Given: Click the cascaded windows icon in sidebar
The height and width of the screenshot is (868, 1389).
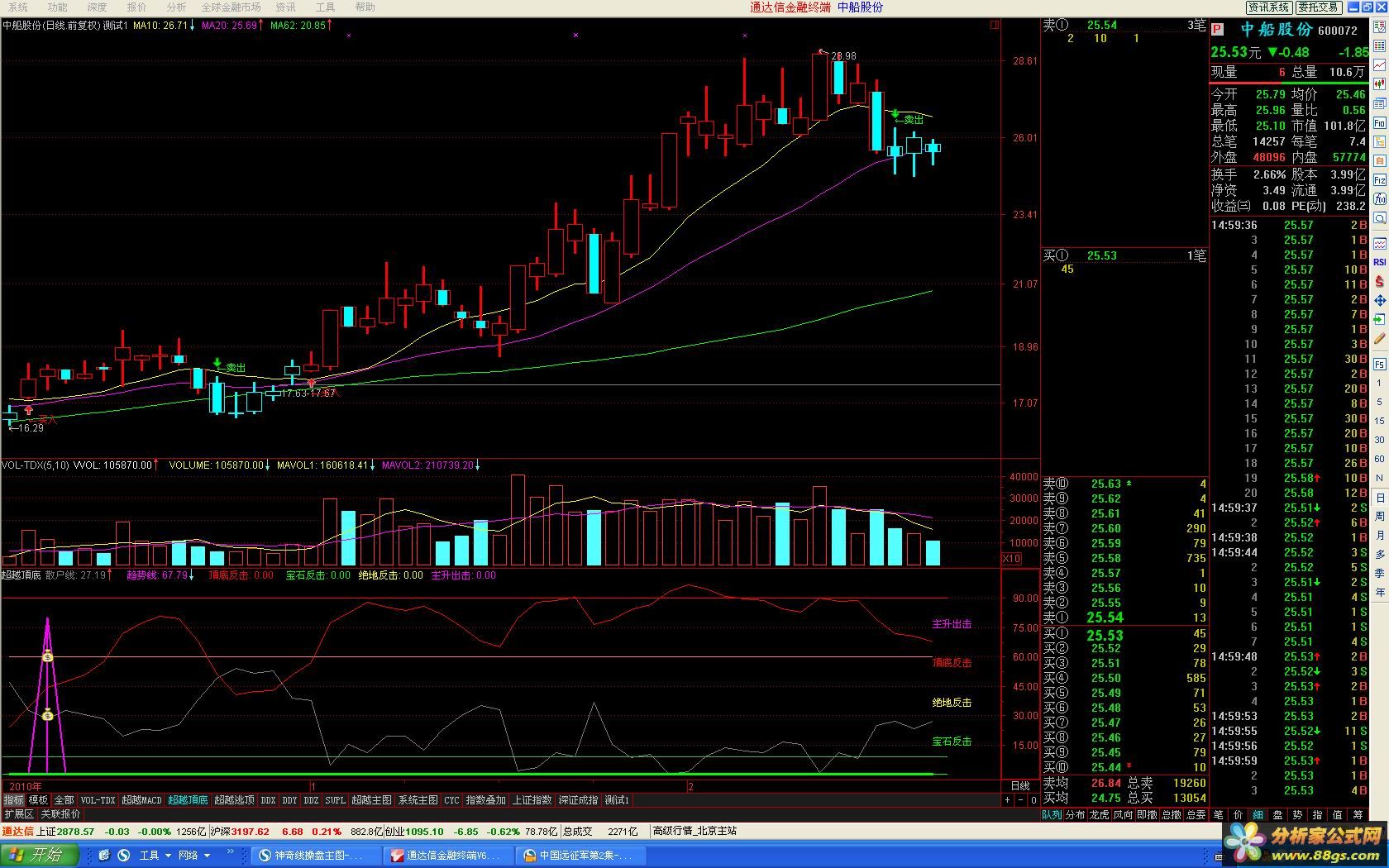Looking at the screenshot, I should coord(1380,103).
